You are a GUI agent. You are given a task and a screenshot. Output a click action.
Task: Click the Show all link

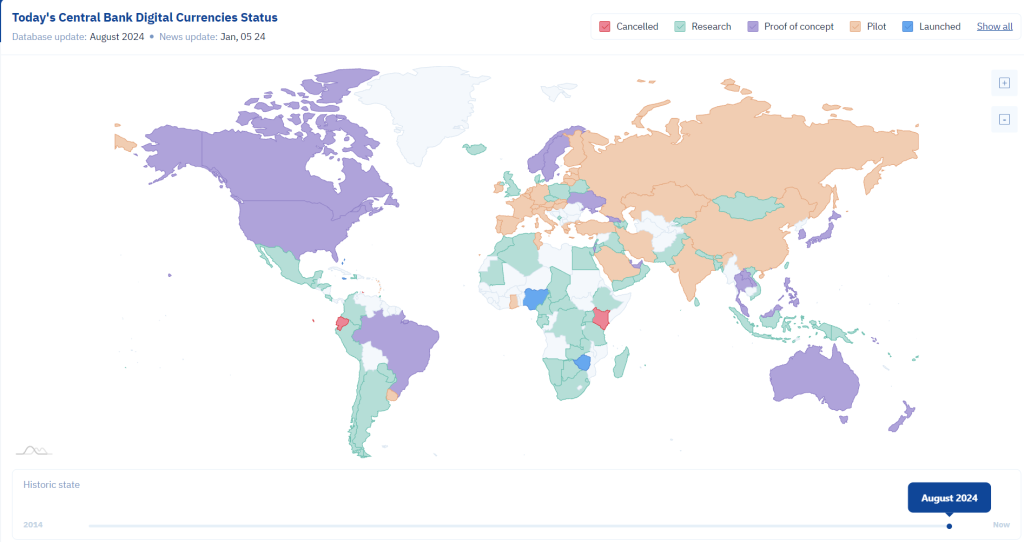click(995, 27)
